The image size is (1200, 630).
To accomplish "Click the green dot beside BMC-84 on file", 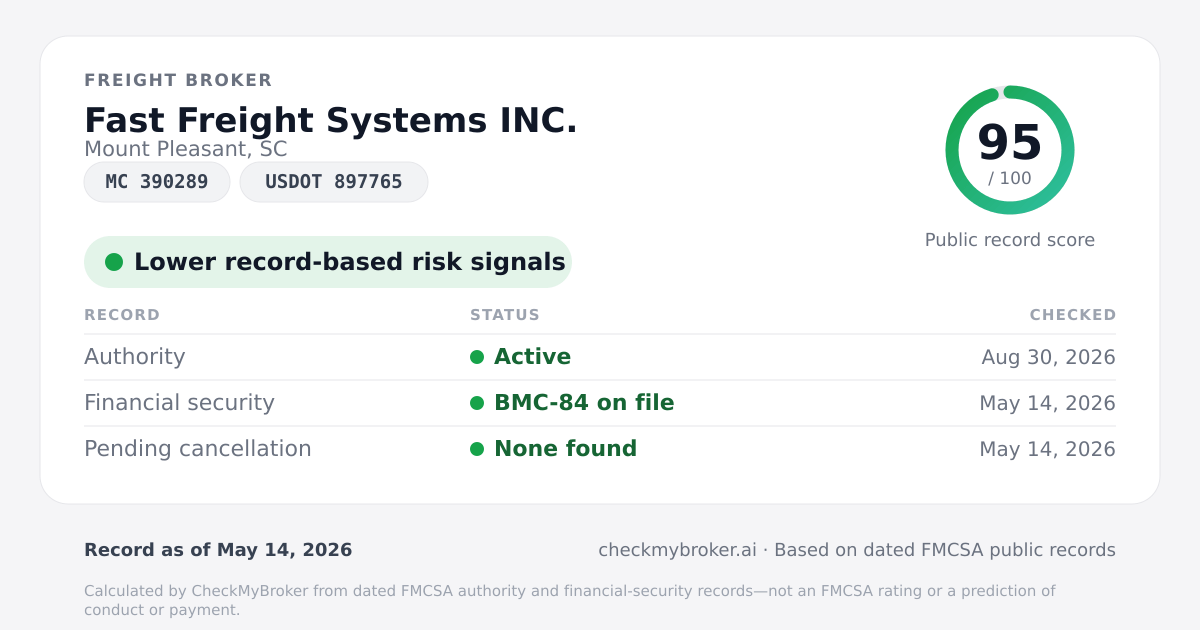I will click(477, 403).
